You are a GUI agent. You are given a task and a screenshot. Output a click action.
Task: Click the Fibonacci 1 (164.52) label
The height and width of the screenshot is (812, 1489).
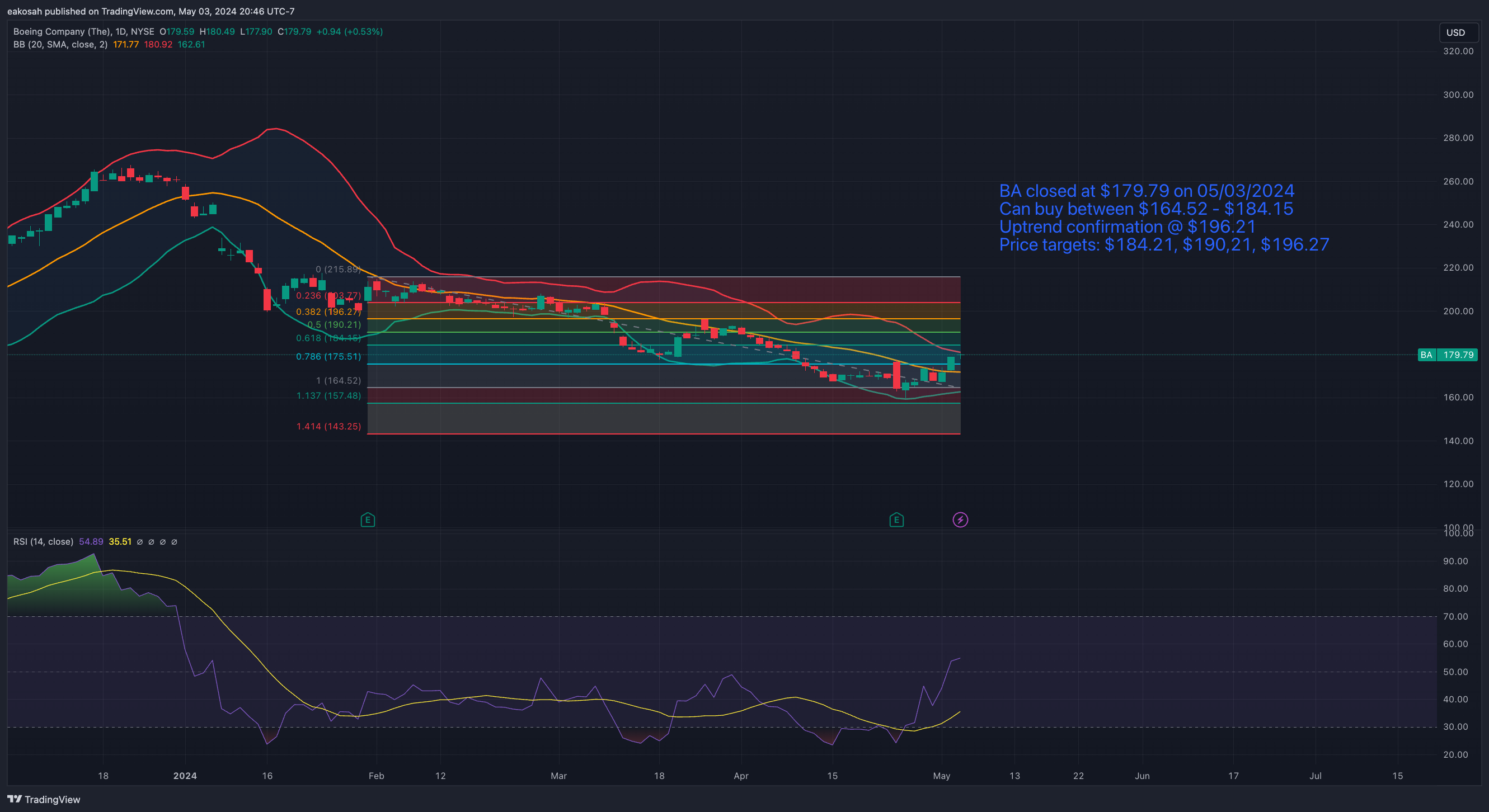pos(338,381)
